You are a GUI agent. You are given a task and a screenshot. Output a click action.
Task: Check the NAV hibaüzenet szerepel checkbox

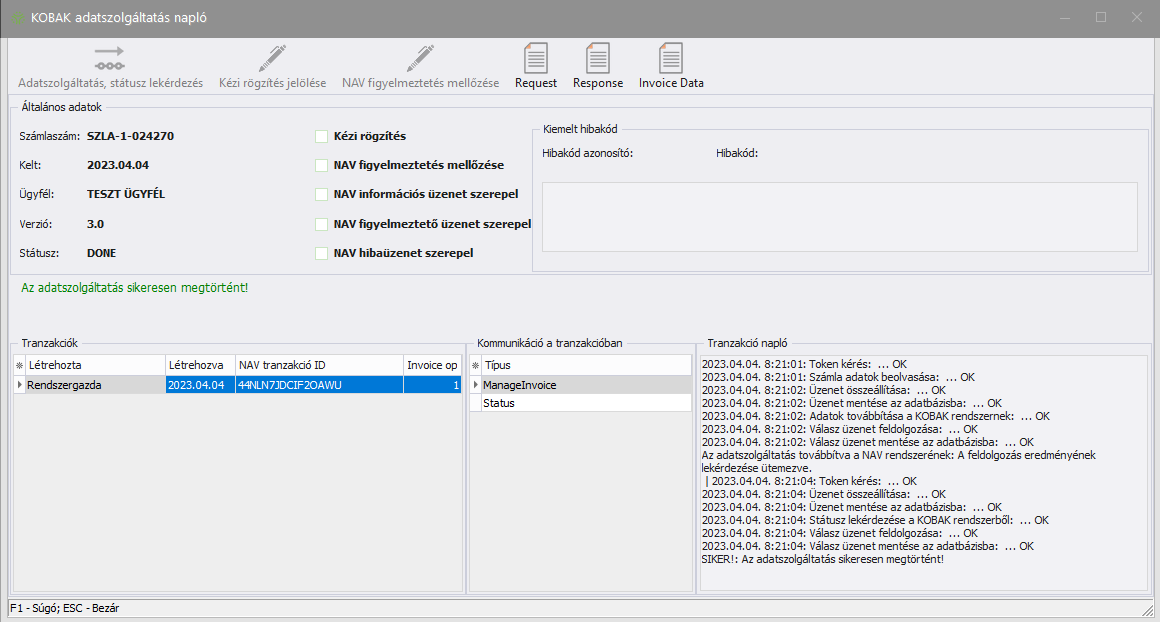pyautogui.click(x=321, y=253)
